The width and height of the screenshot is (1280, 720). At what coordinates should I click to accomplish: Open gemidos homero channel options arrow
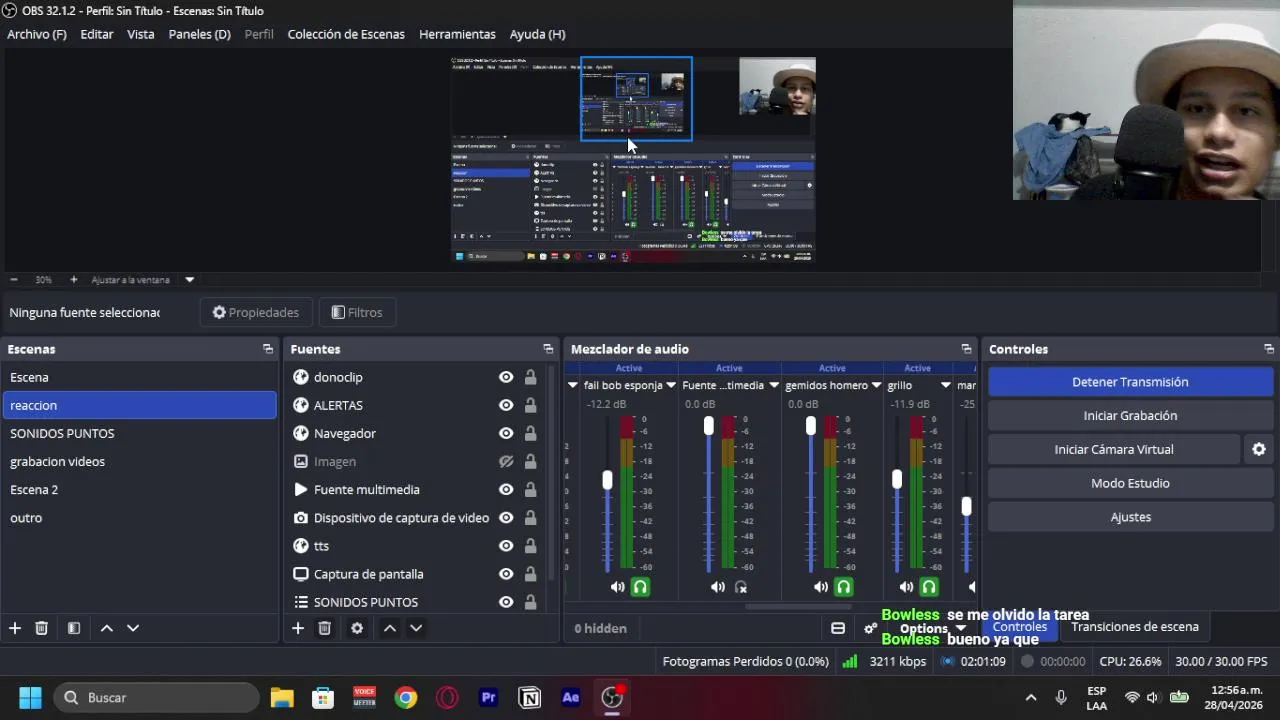click(x=876, y=385)
